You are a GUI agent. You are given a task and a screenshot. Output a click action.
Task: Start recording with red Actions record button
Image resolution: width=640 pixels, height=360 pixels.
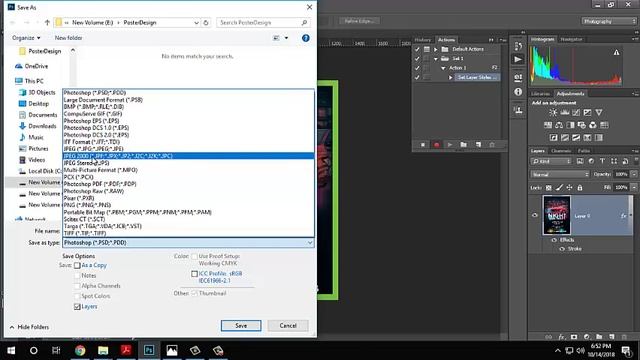436,144
